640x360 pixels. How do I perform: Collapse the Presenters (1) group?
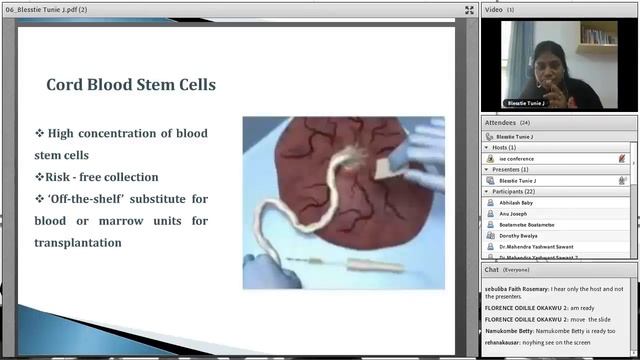coord(487,169)
